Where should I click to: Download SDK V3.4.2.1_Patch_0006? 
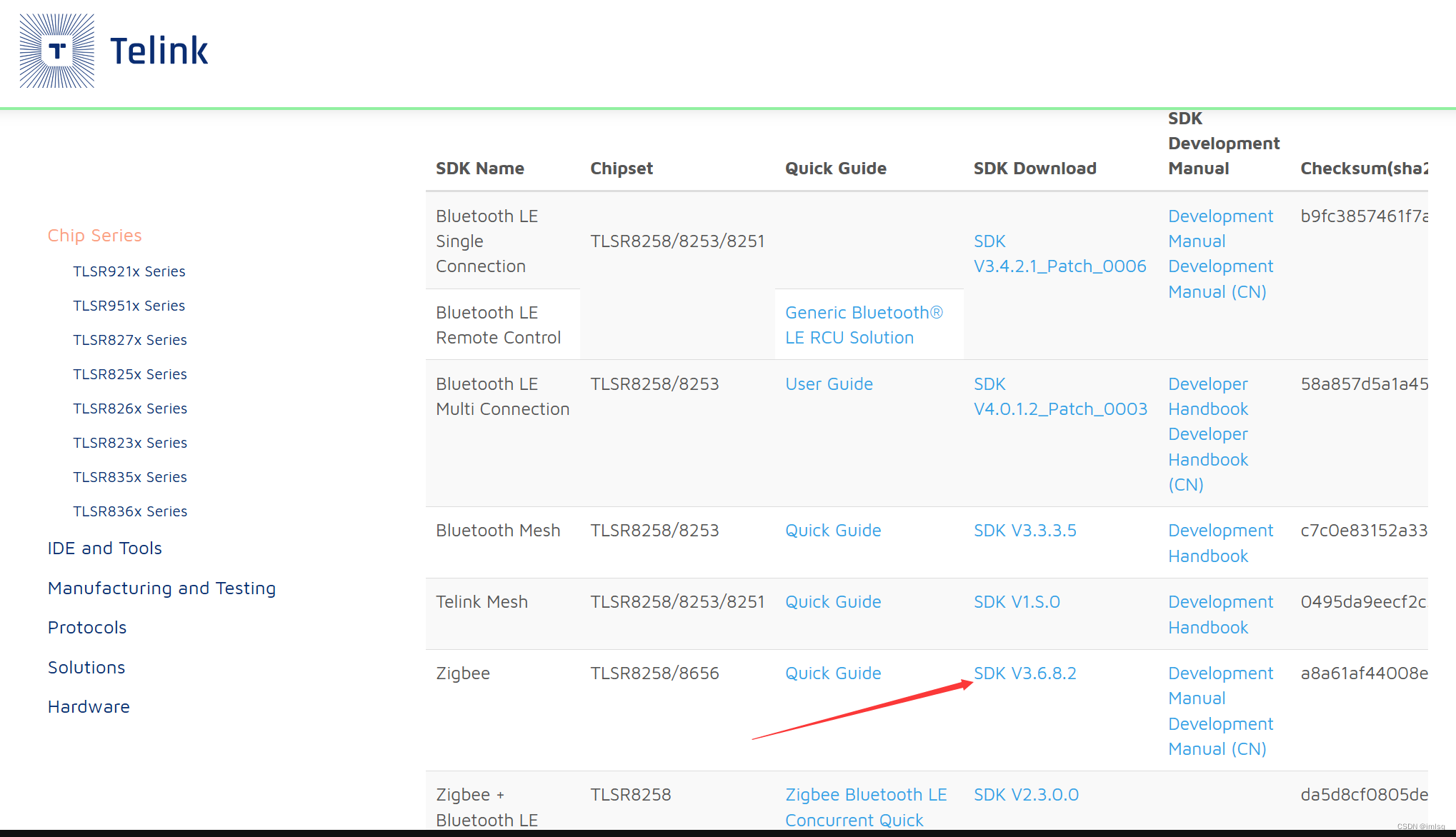coord(1059,266)
